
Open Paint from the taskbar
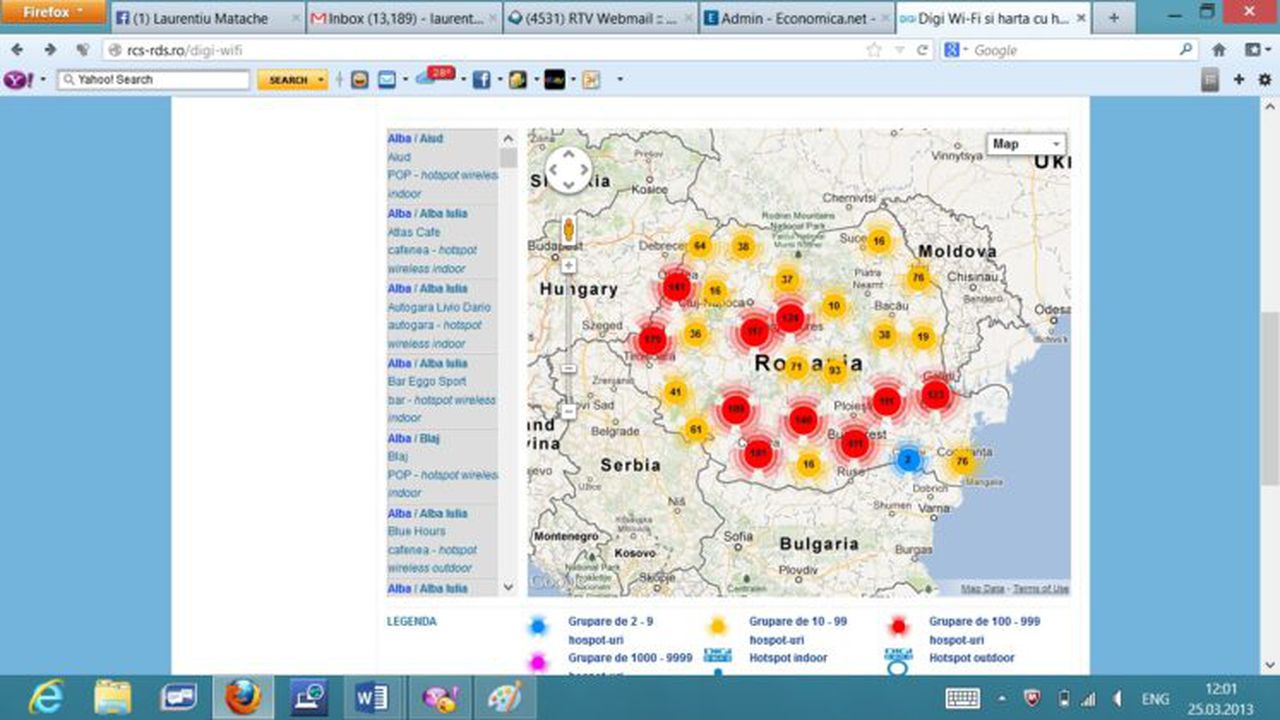point(503,696)
